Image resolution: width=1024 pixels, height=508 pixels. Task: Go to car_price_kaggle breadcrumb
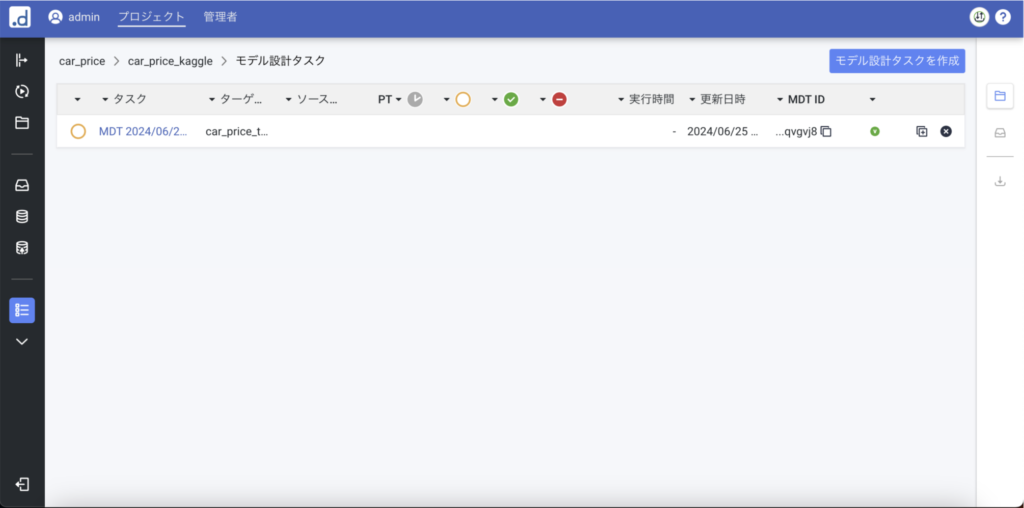pyautogui.click(x=170, y=61)
